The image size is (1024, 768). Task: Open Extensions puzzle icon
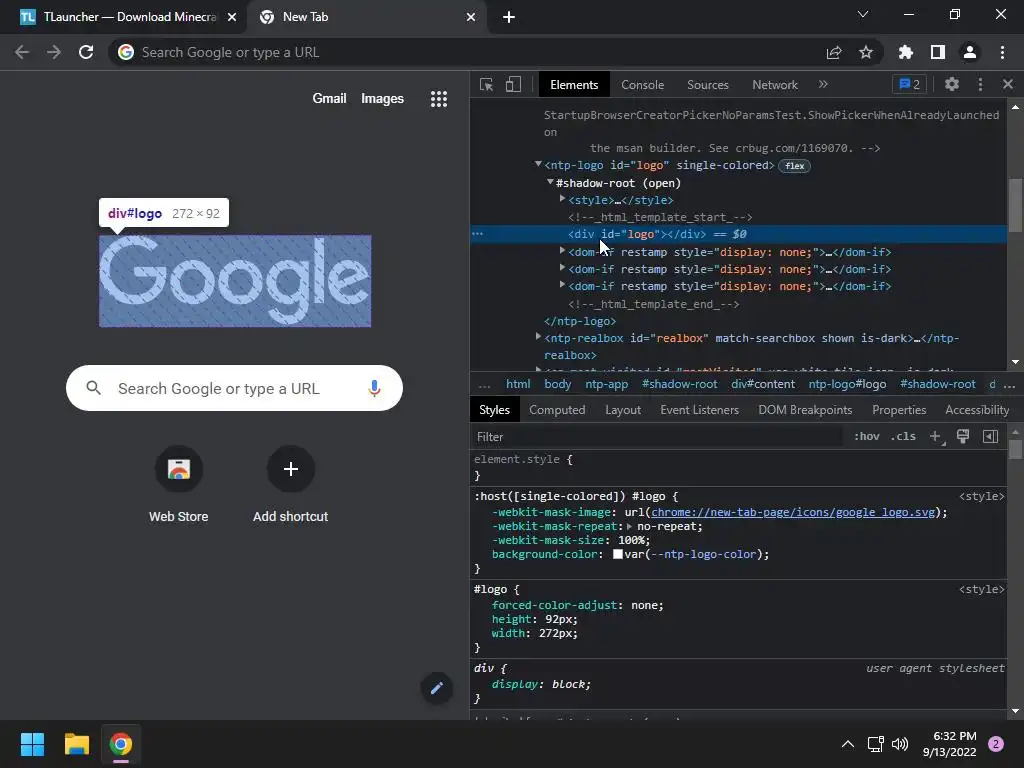tap(906, 52)
